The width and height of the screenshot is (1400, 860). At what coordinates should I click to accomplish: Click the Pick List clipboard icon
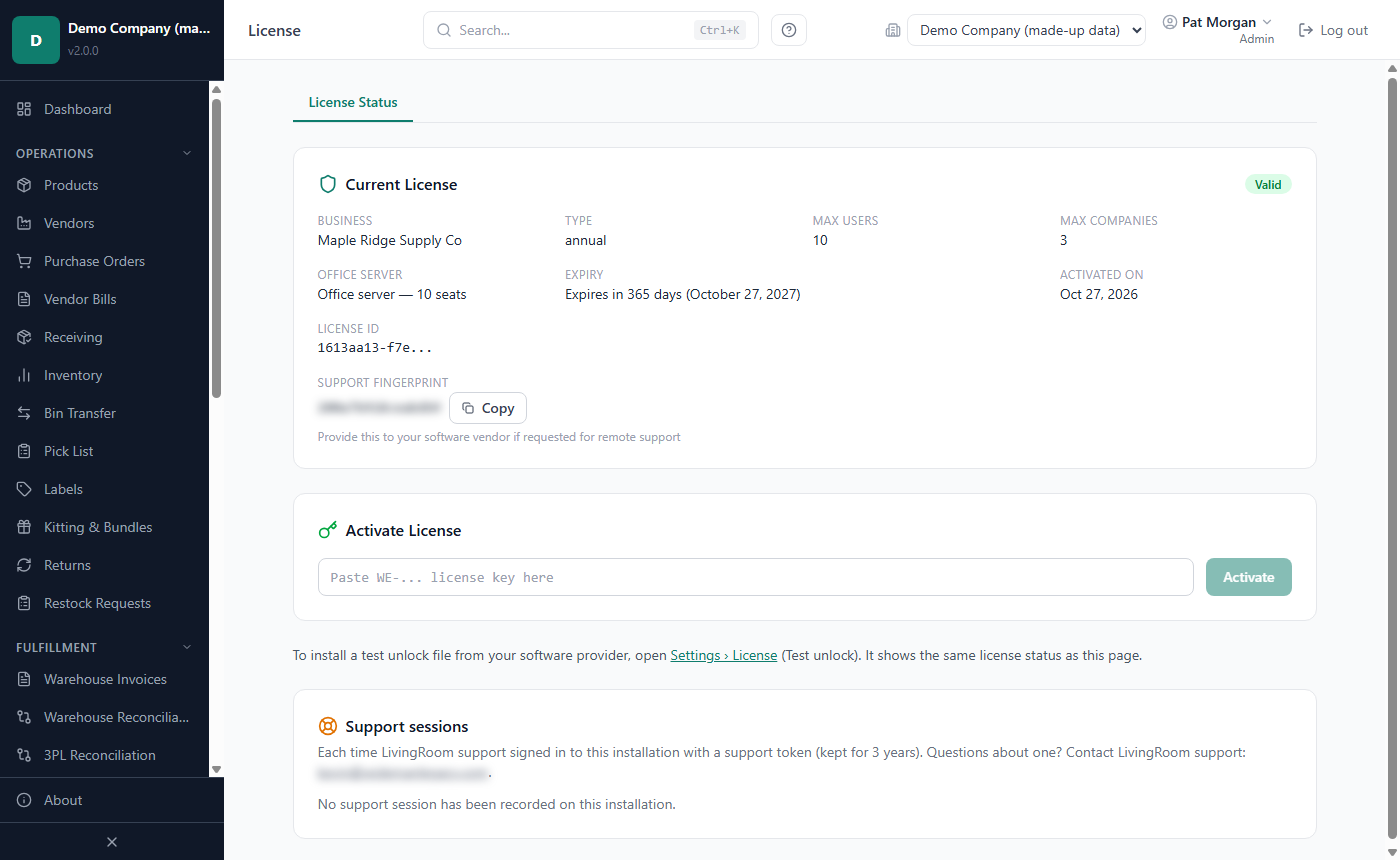(x=24, y=451)
